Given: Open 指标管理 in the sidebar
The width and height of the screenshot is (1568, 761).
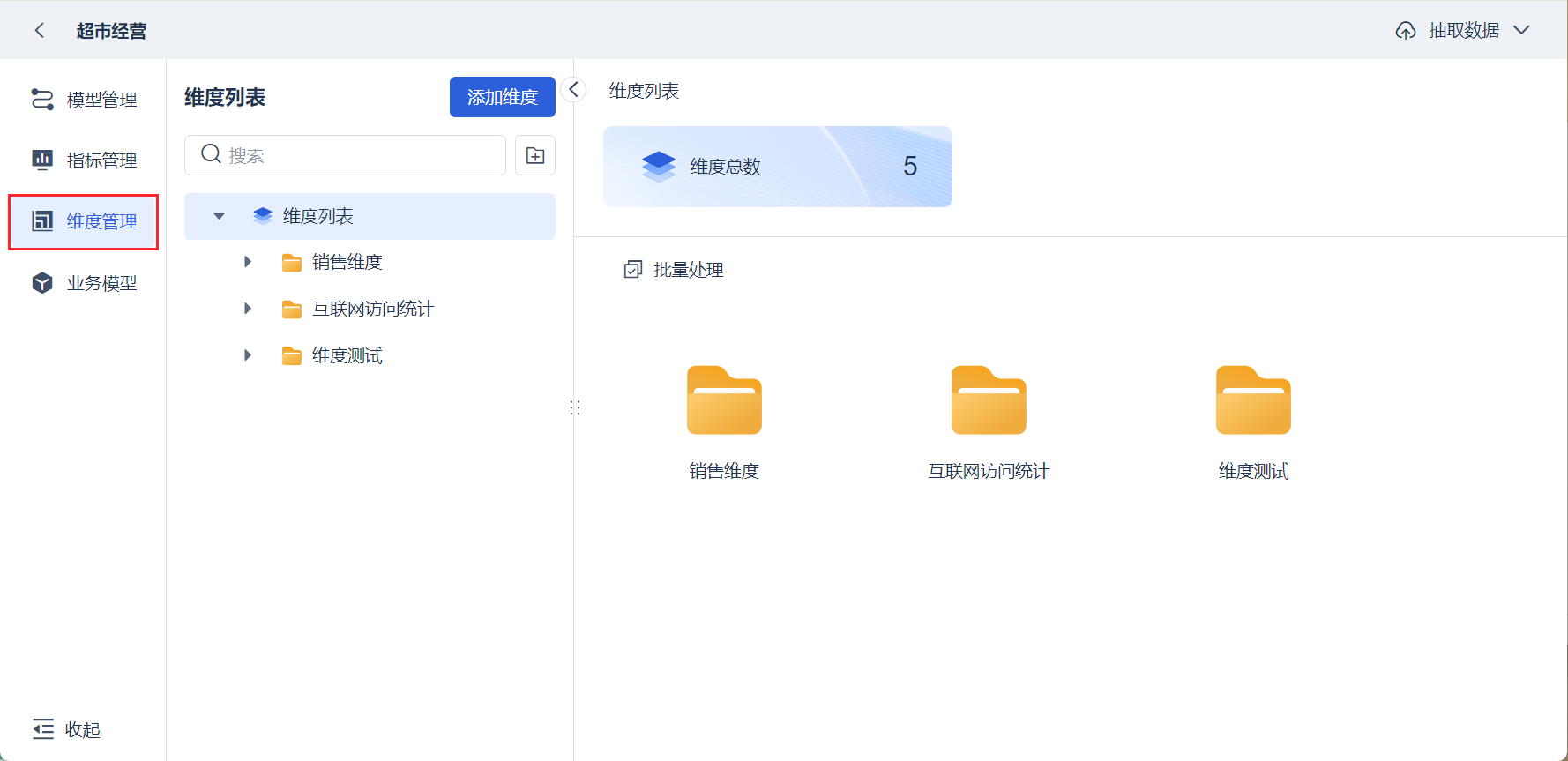Looking at the screenshot, I should (x=83, y=160).
